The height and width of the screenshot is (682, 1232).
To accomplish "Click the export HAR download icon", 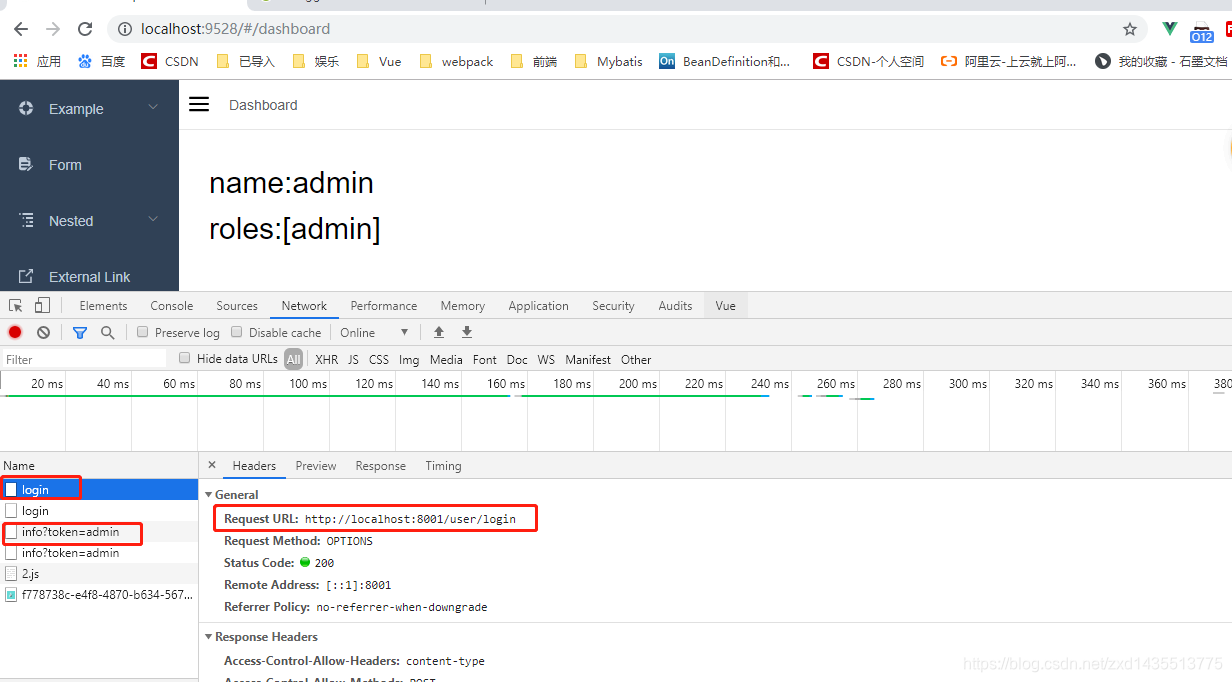I will pos(466,332).
